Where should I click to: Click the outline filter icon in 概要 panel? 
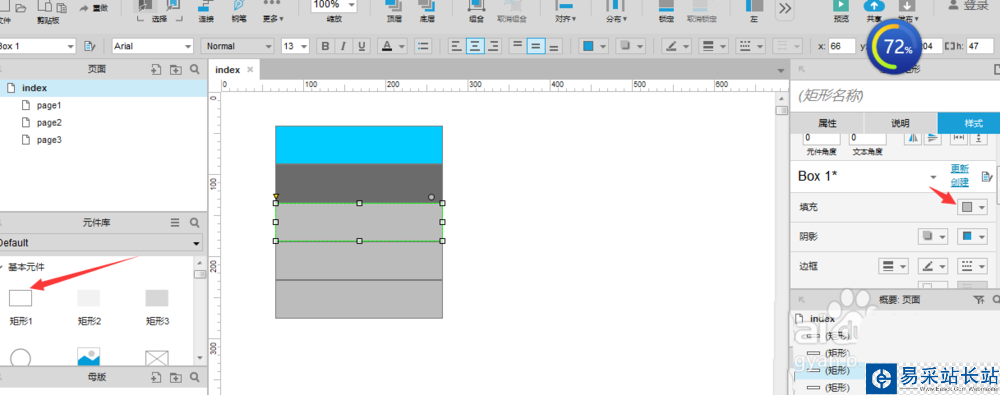click(979, 299)
